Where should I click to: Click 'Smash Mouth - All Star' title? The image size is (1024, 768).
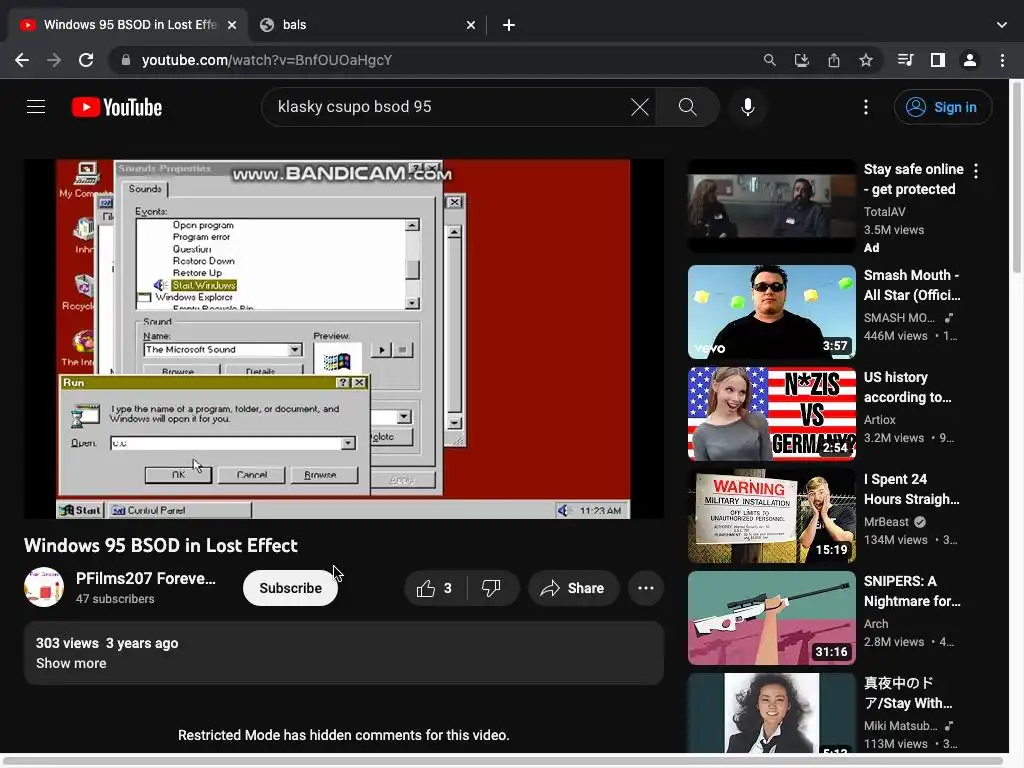(x=912, y=285)
